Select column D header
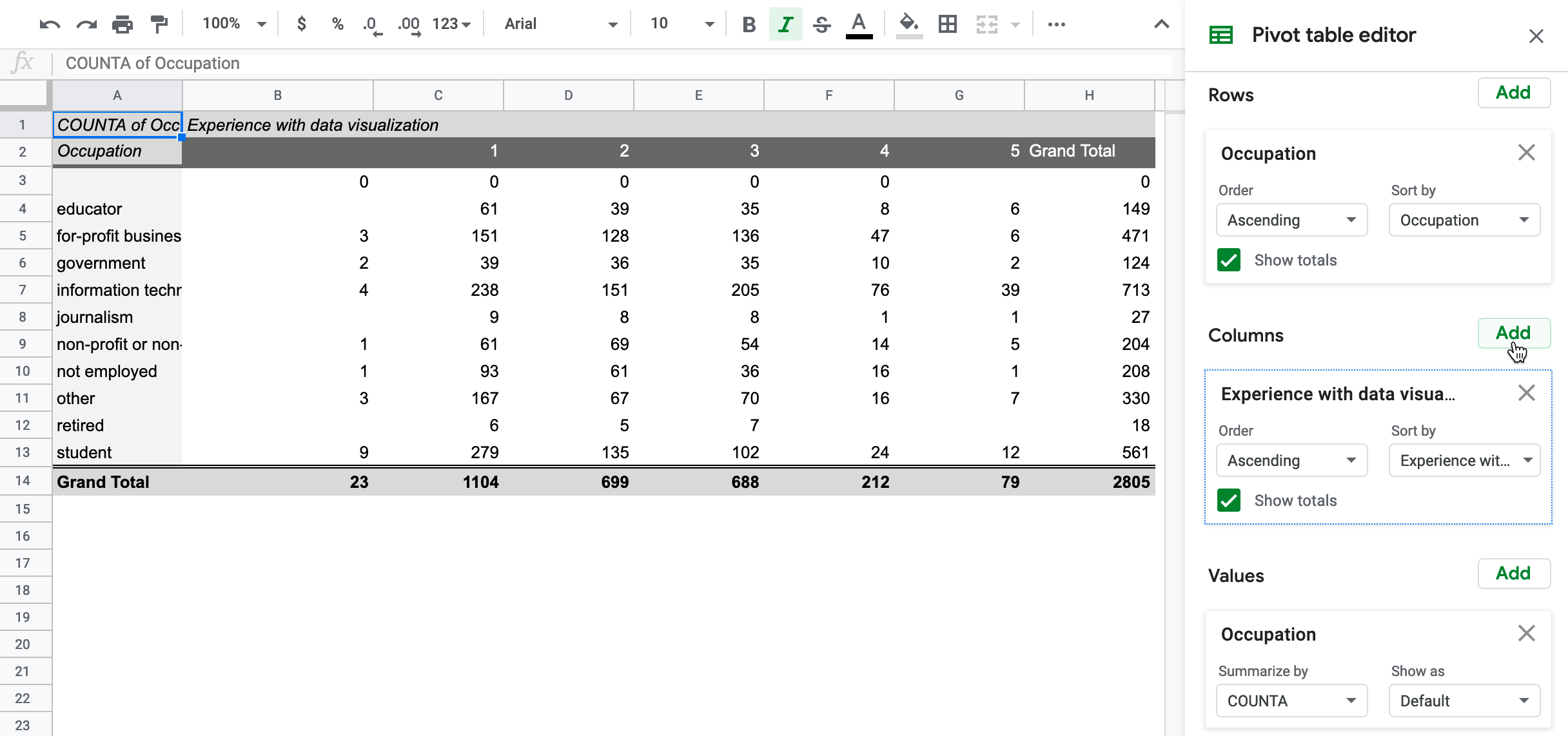 [568, 95]
